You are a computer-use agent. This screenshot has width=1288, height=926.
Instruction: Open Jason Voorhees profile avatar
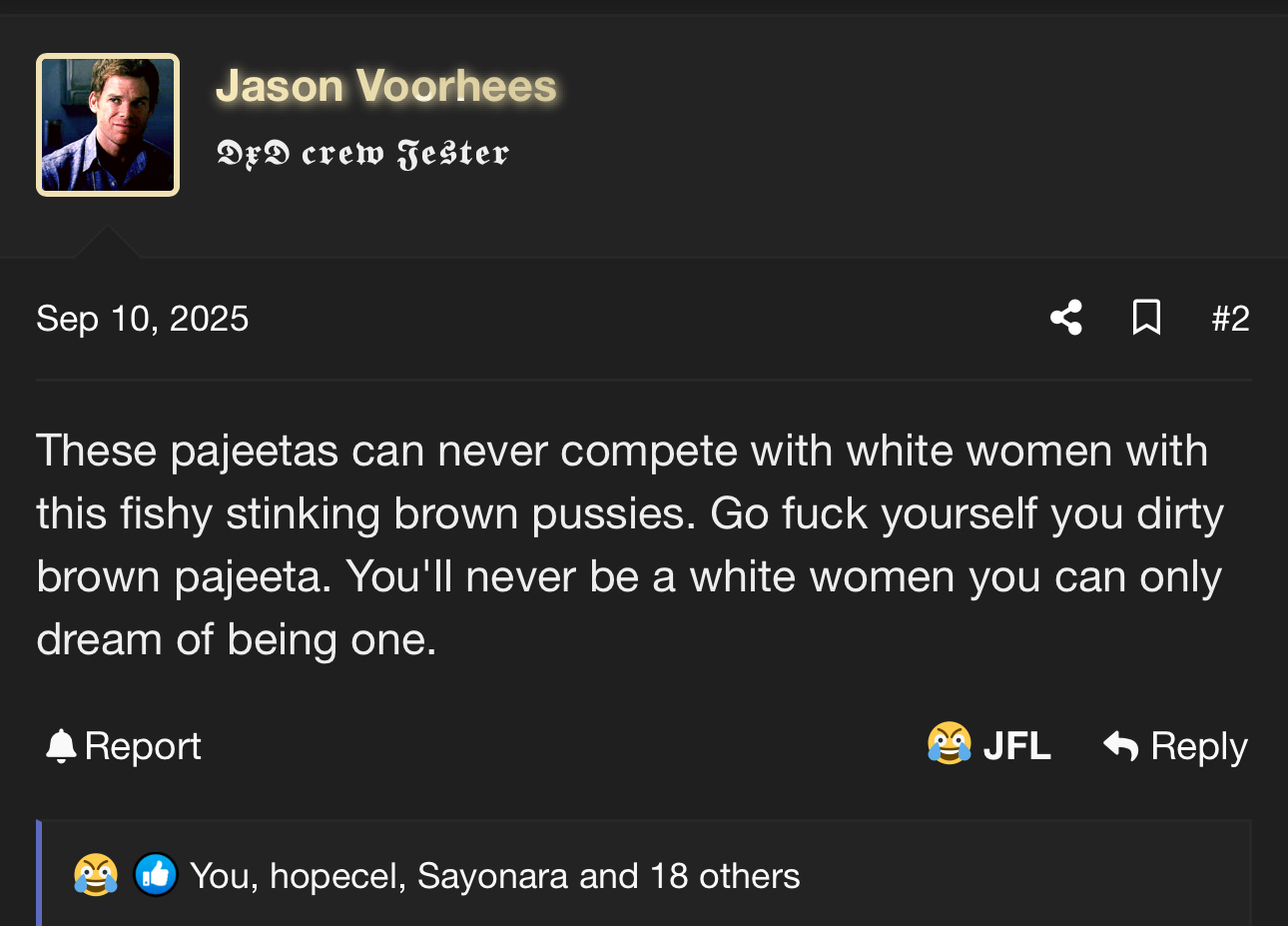(108, 125)
